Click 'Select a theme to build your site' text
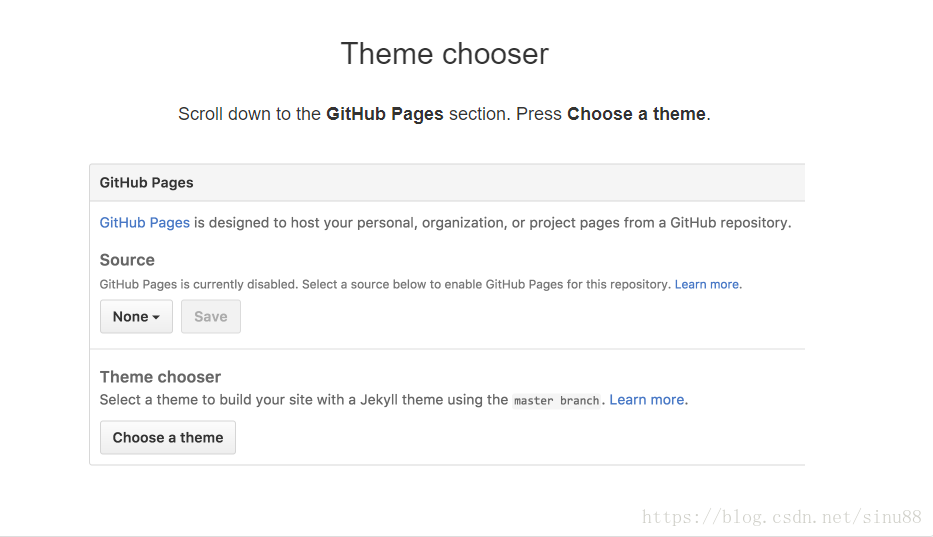 303,400
